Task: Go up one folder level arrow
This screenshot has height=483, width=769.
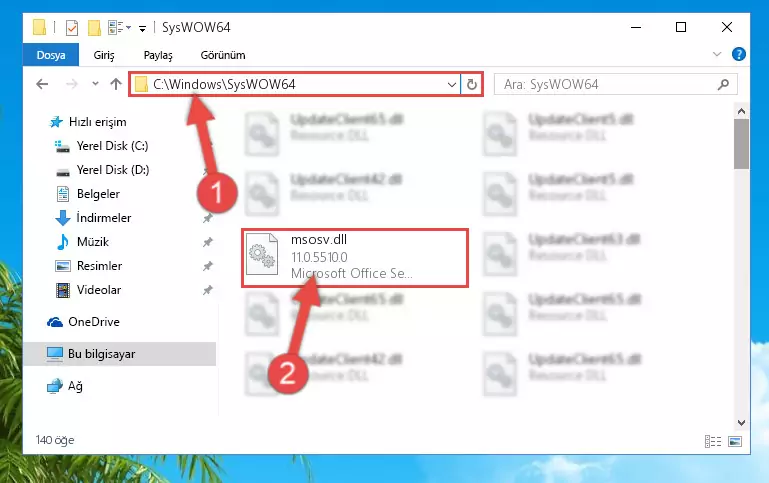Action: click(116, 84)
